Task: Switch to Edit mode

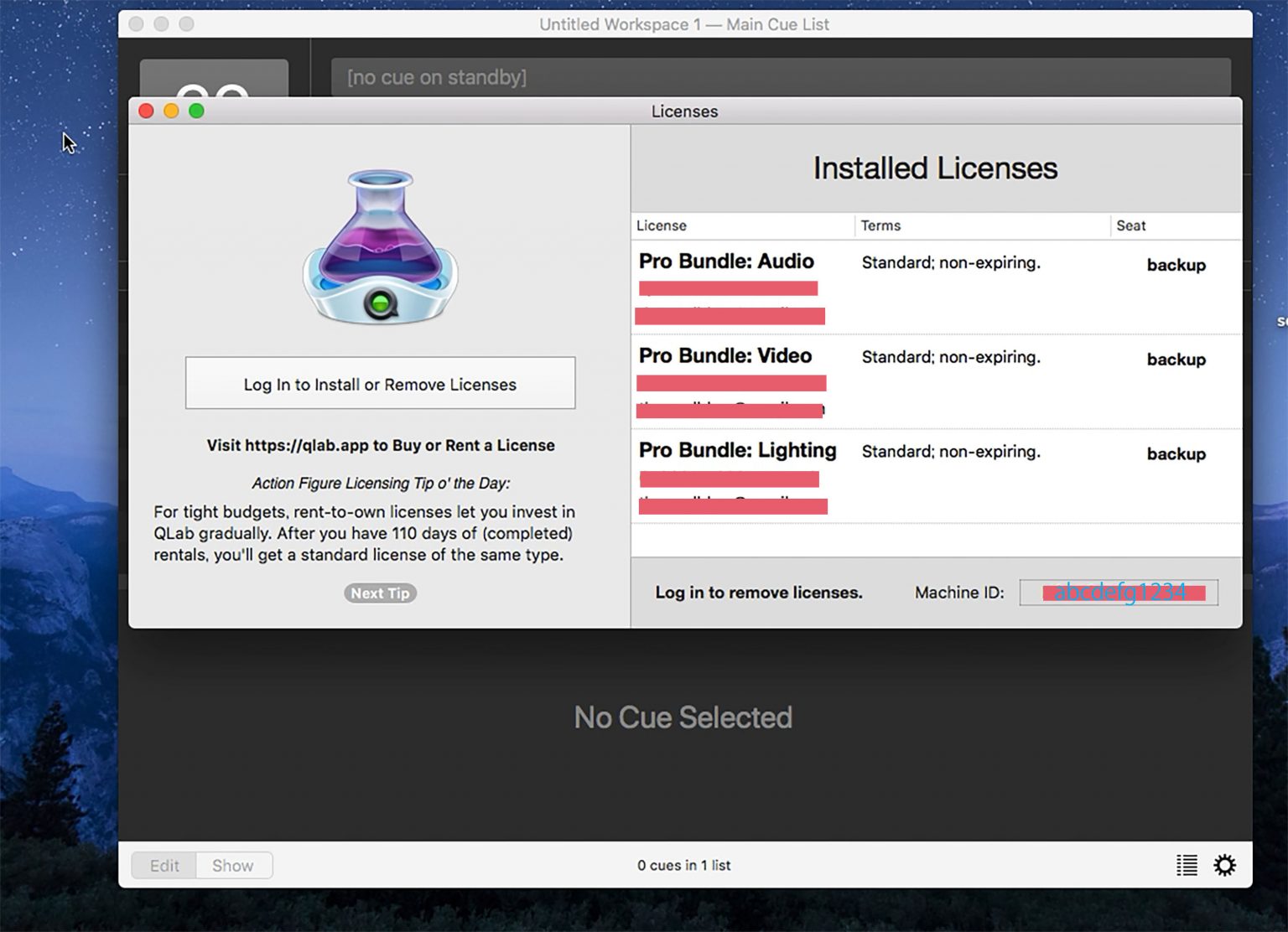Action: [x=164, y=865]
